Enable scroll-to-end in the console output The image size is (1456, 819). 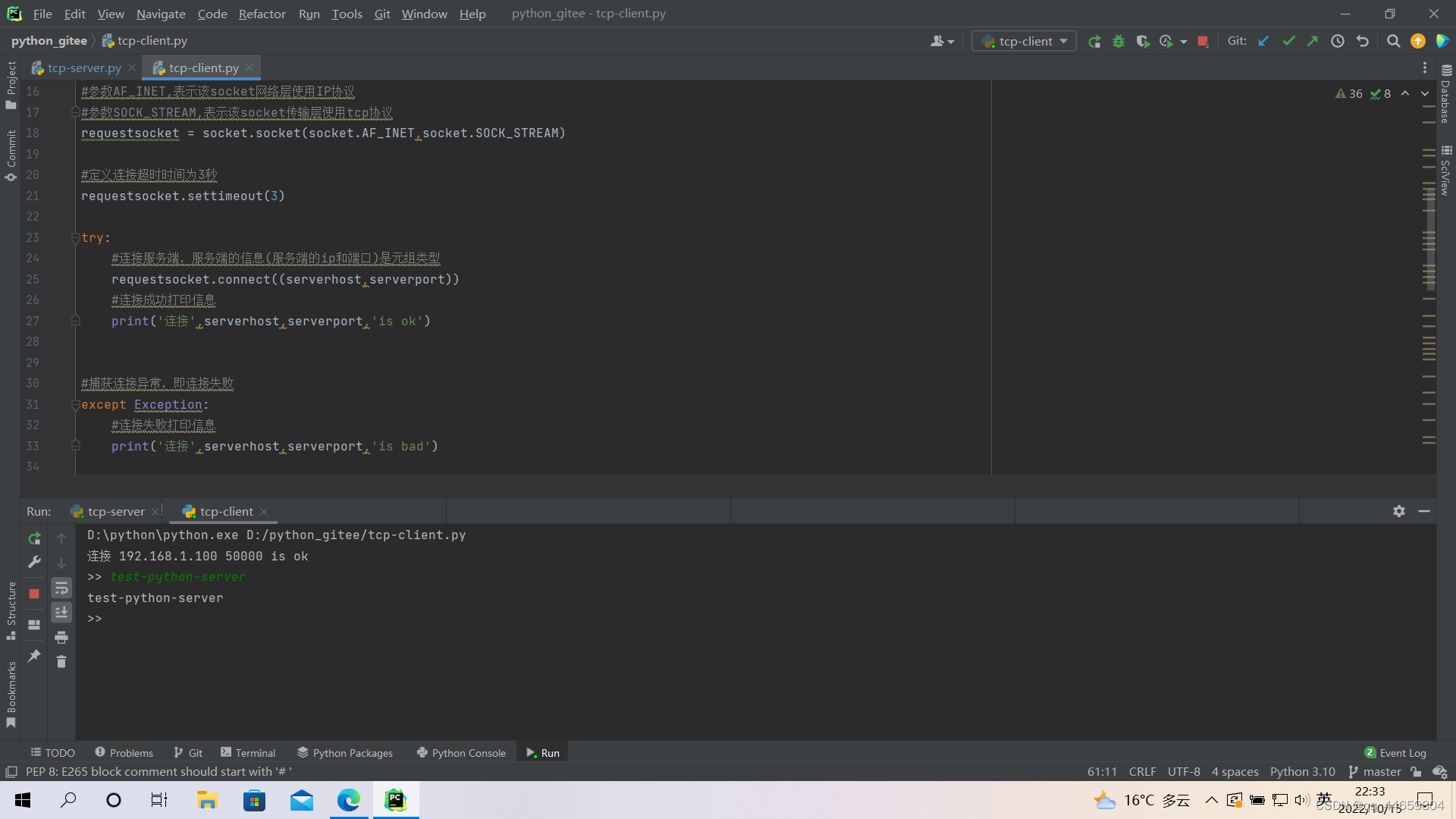[x=61, y=612]
